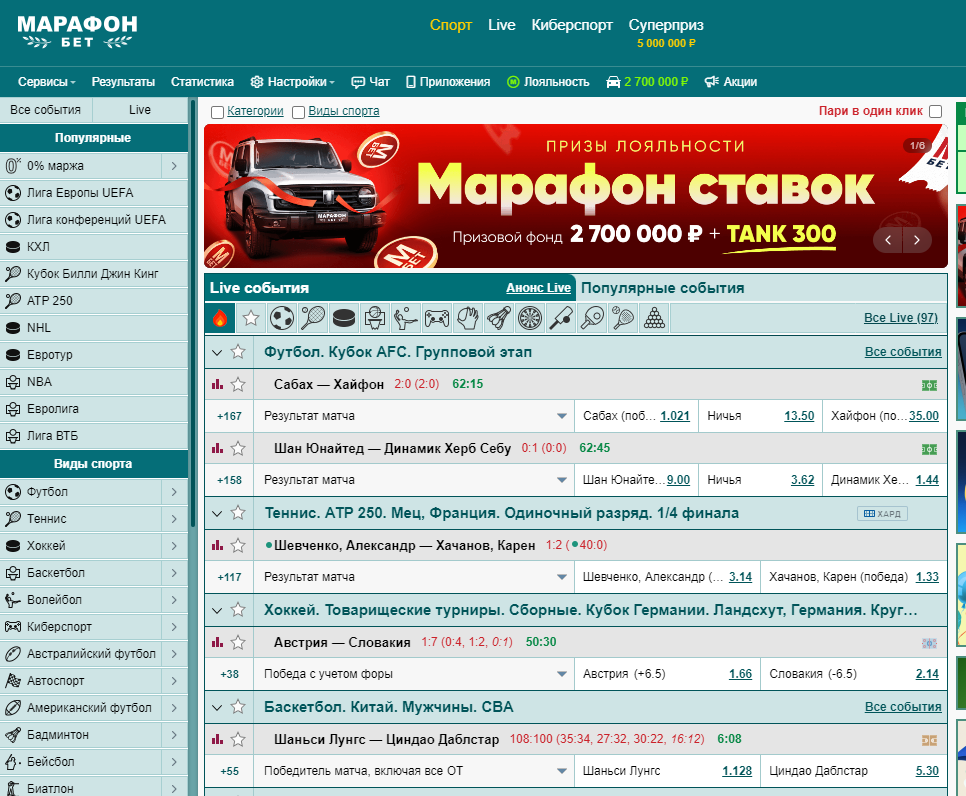Filter live events by volleyball player icon

pos(406,318)
